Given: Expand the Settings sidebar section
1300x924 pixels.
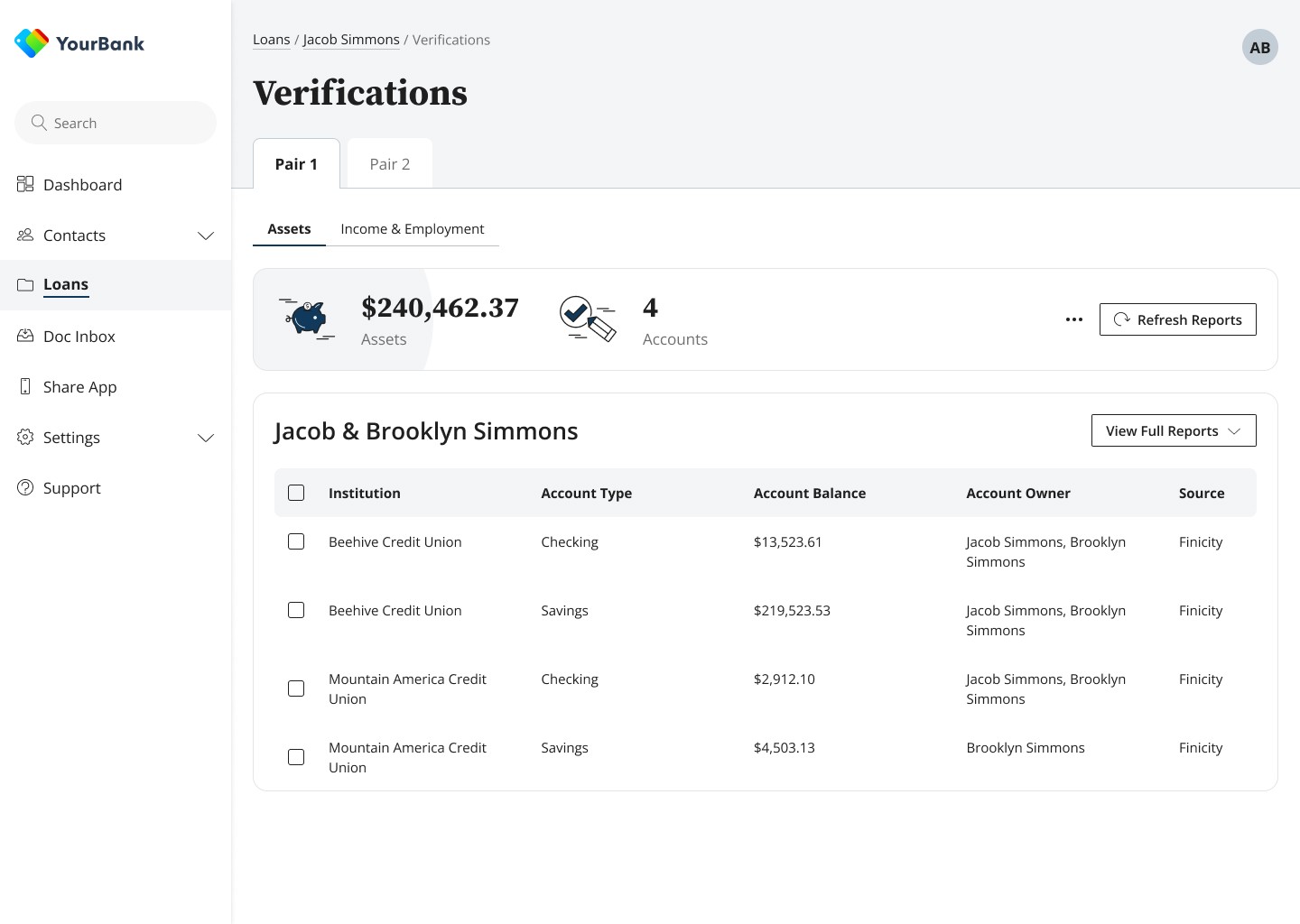Looking at the screenshot, I should pyautogui.click(x=206, y=438).
